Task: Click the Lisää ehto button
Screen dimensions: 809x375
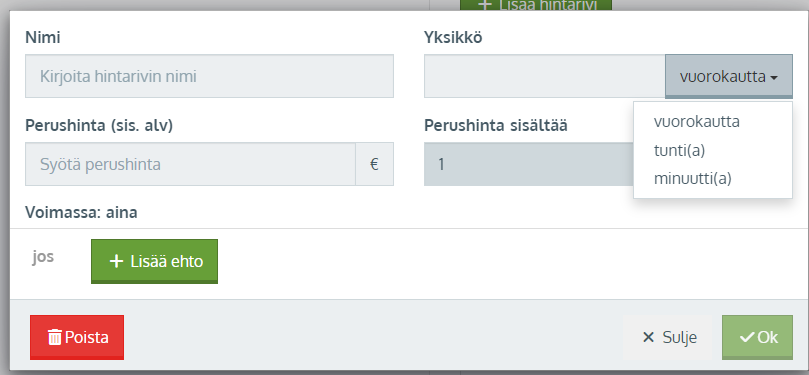Action: click(x=154, y=262)
